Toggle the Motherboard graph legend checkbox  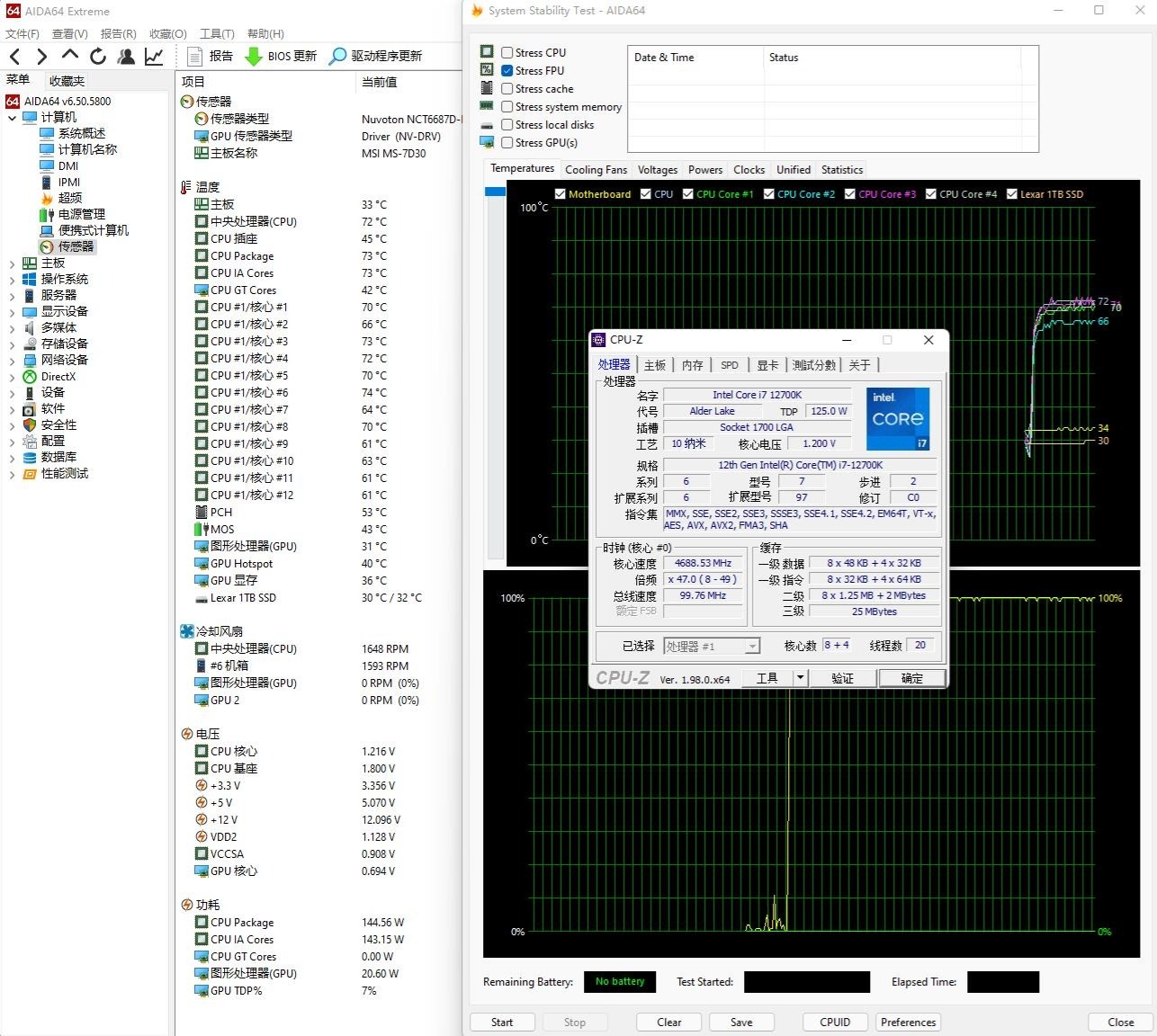pyautogui.click(x=561, y=194)
